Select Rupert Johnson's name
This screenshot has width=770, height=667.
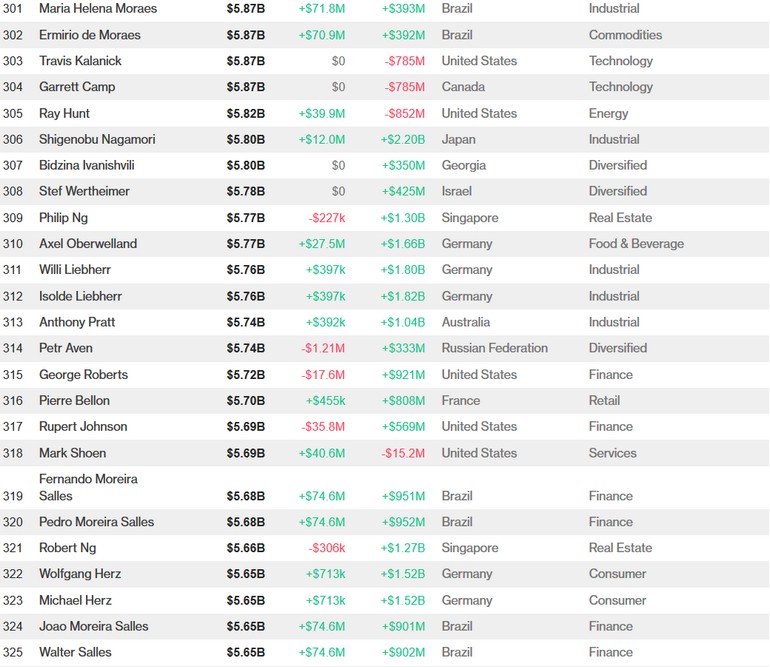tap(83, 426)
